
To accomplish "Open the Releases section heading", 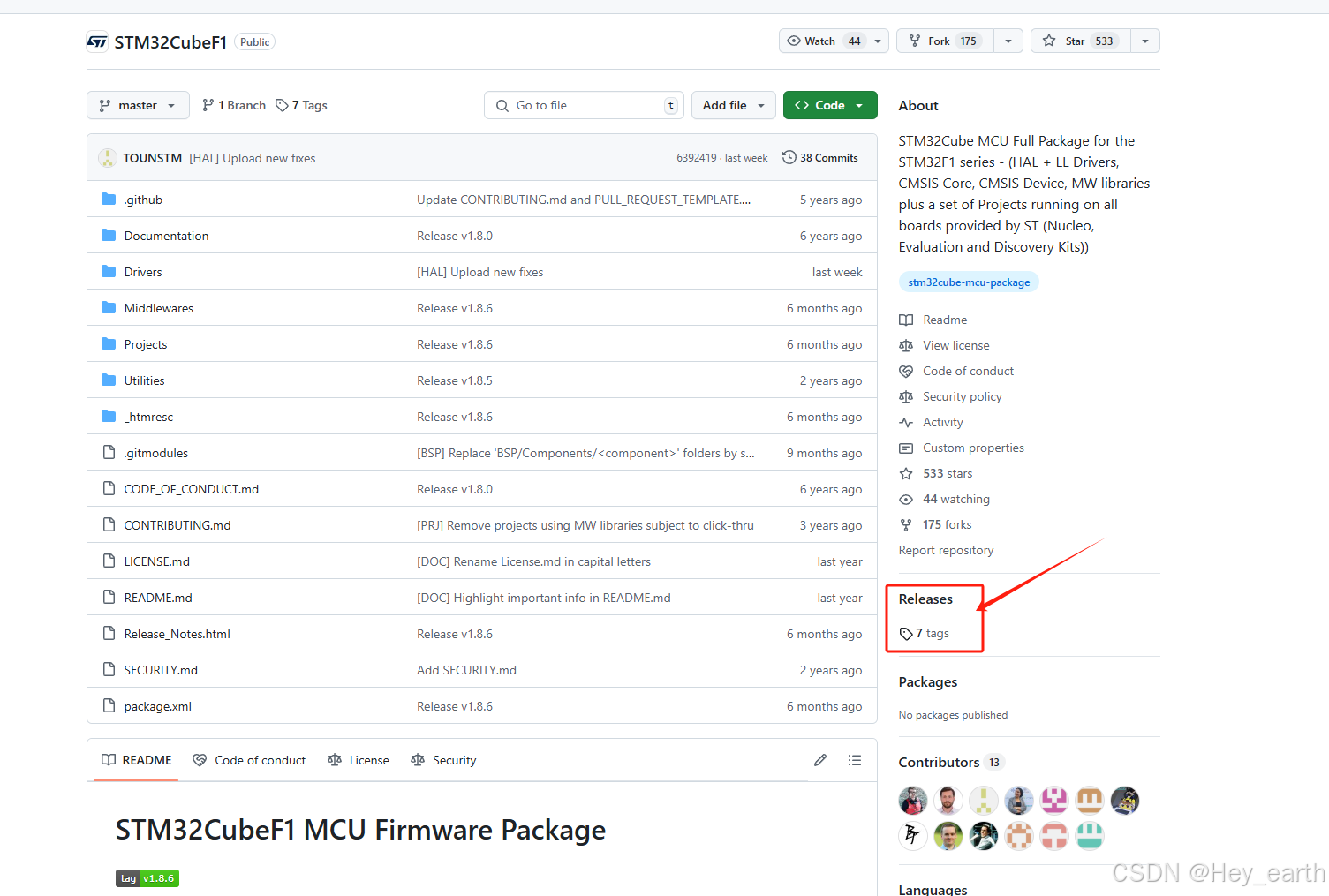I will tap(925, 599).
